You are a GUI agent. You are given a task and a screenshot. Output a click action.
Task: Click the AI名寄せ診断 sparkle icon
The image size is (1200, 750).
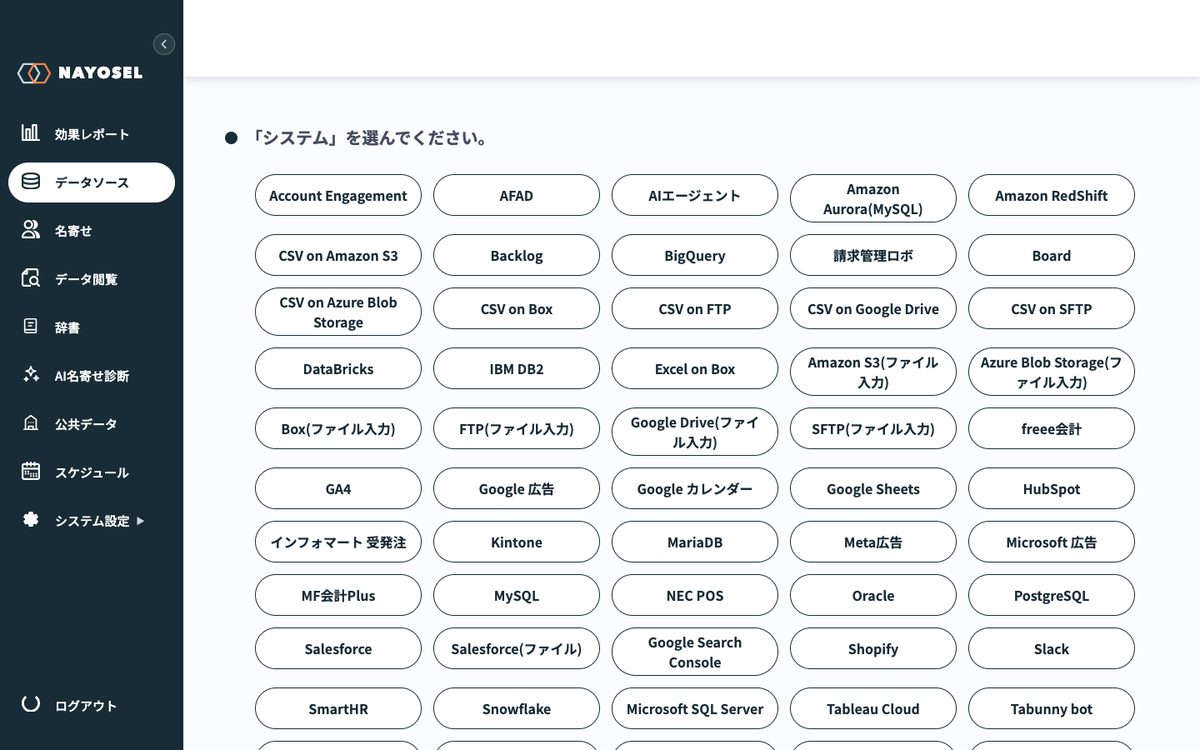[x=31, y=375]
